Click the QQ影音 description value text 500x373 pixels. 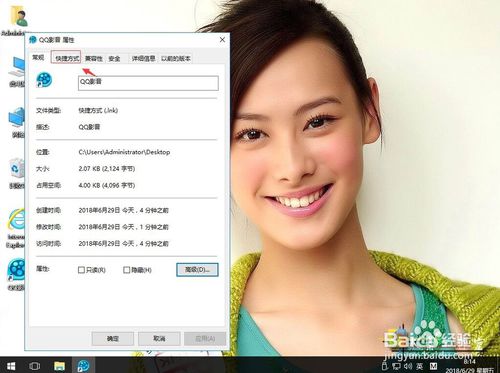tap(89, 127)
